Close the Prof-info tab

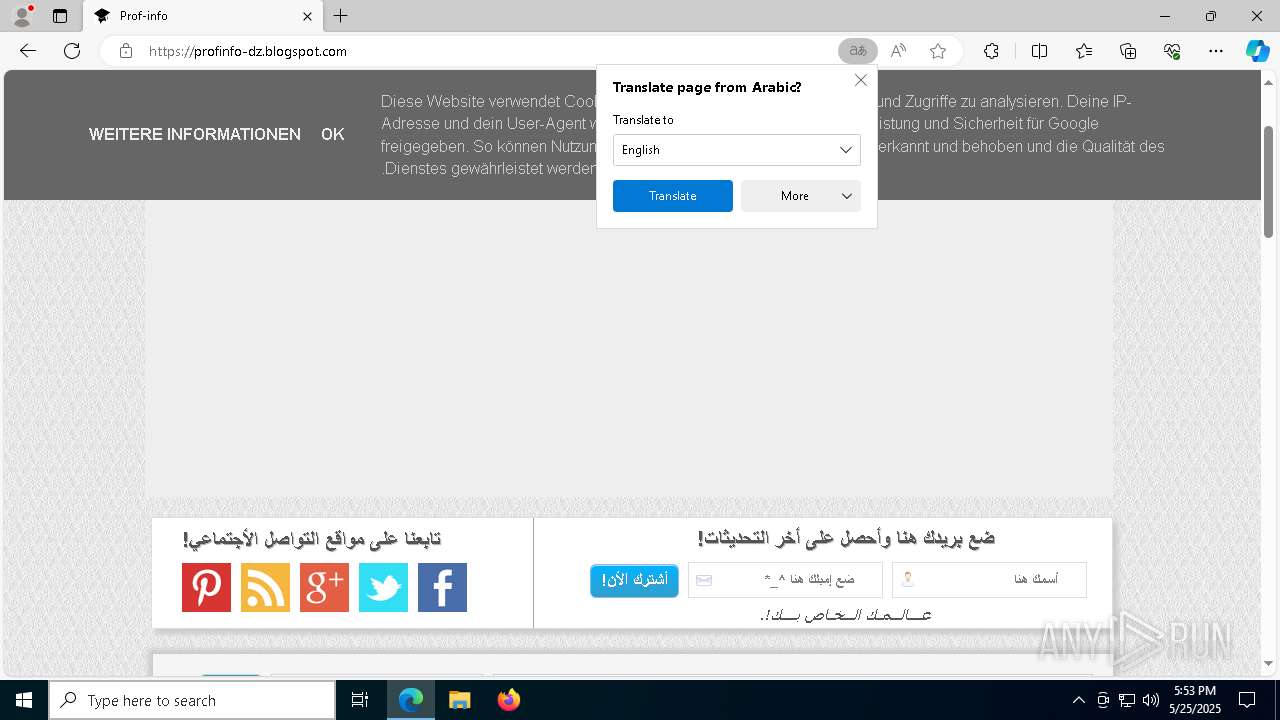(x=308, y=16)
